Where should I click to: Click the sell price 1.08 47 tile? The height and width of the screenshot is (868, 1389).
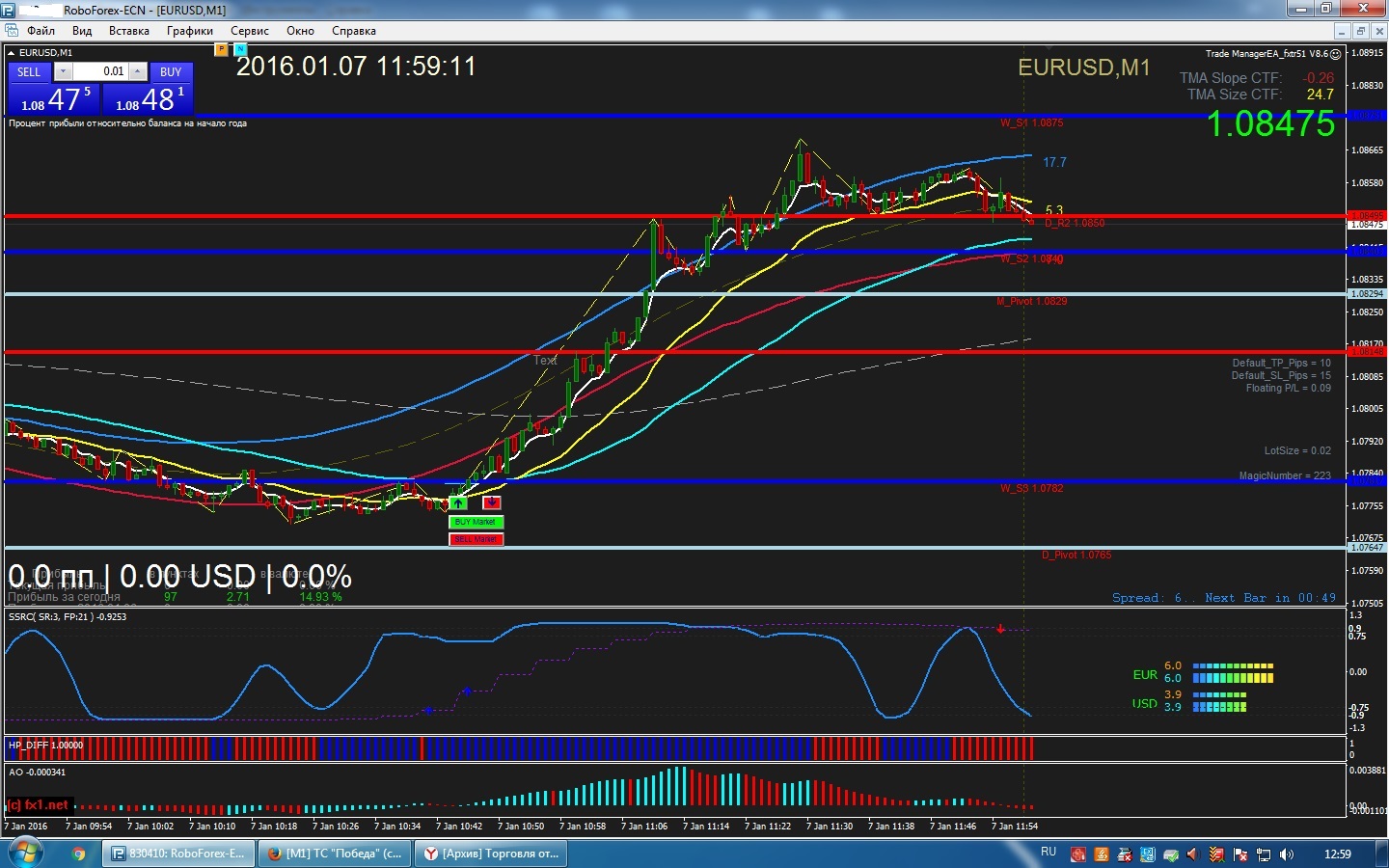point(54,99)
